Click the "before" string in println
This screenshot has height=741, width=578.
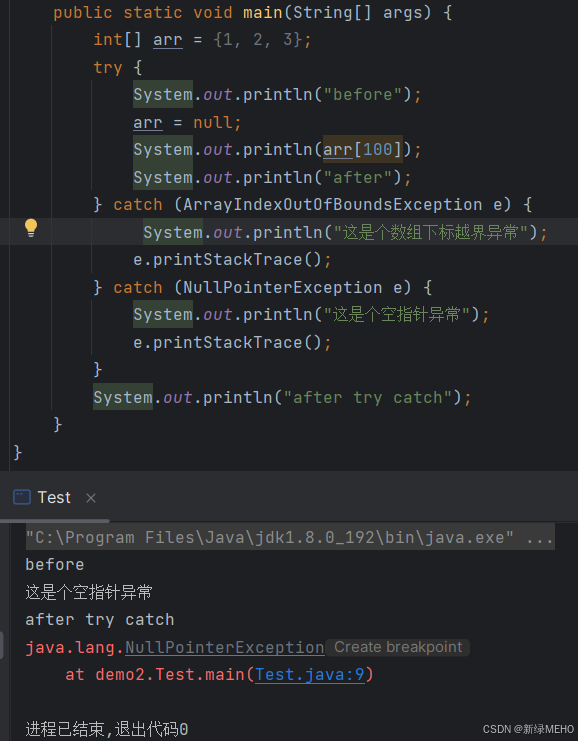[362, 95]
